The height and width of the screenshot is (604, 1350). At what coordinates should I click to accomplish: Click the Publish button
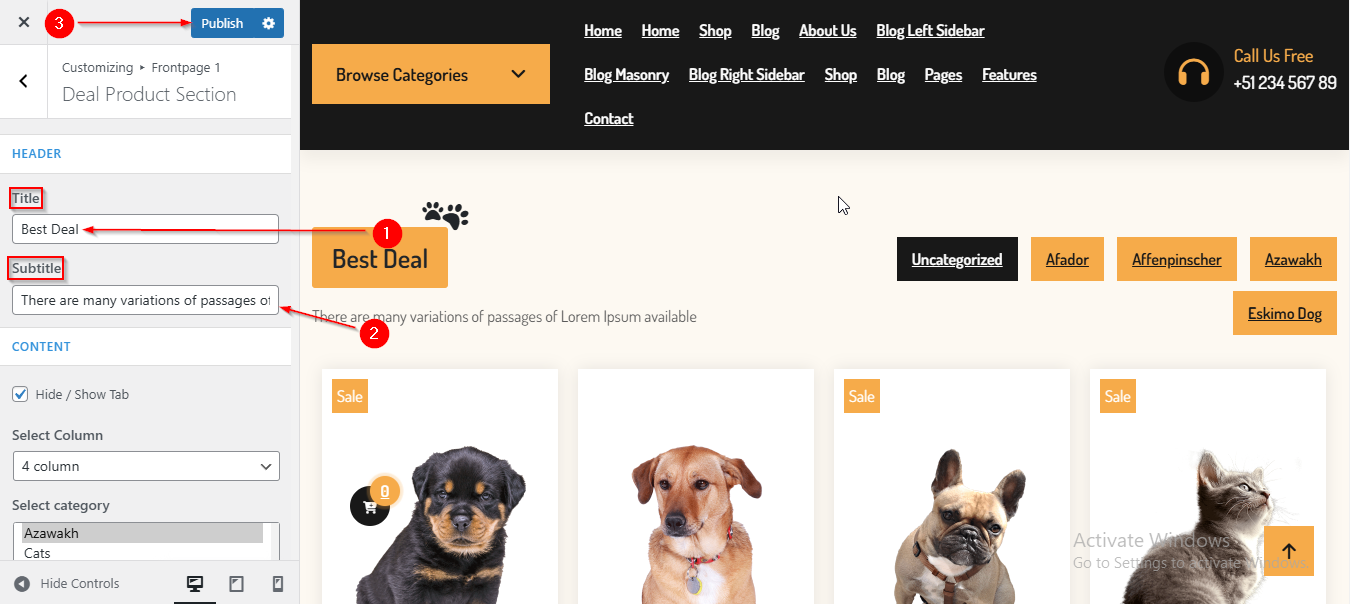pos(222,23)
